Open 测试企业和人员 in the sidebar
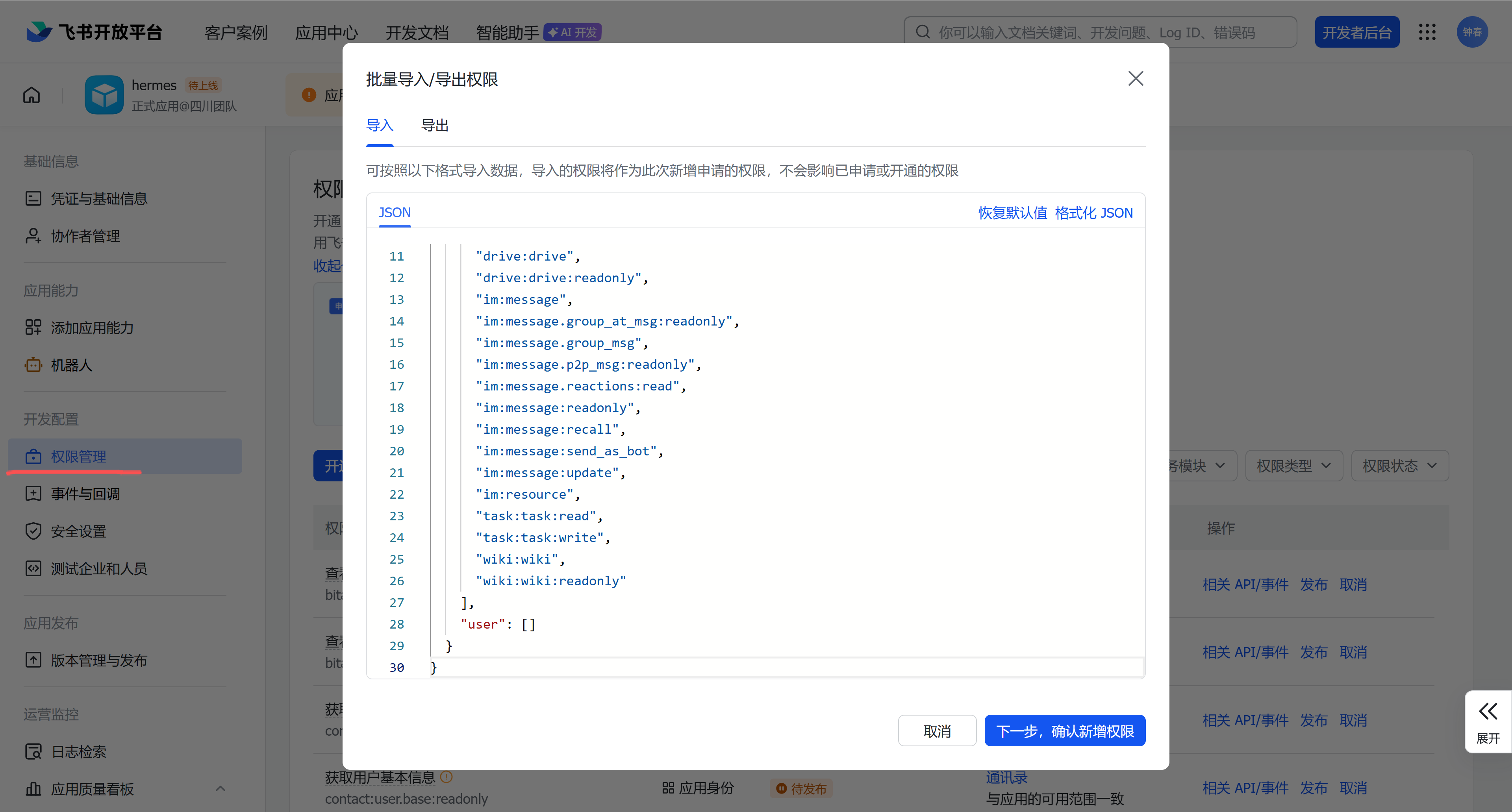 tap(125, 568)
